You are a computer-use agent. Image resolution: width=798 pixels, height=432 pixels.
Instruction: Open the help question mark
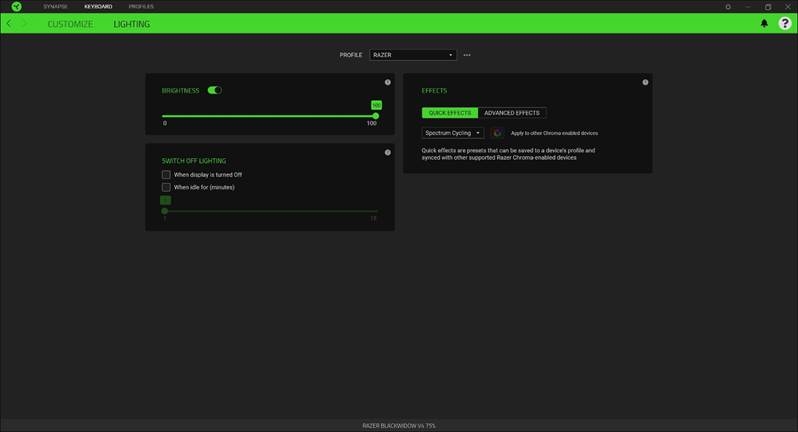click(x=785, y=23)
